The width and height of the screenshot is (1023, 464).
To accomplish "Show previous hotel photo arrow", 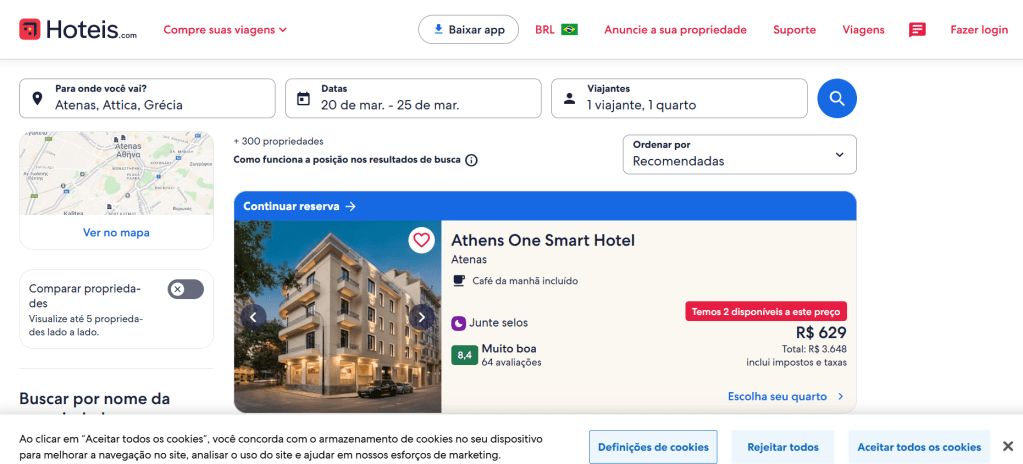I will 254,317.
